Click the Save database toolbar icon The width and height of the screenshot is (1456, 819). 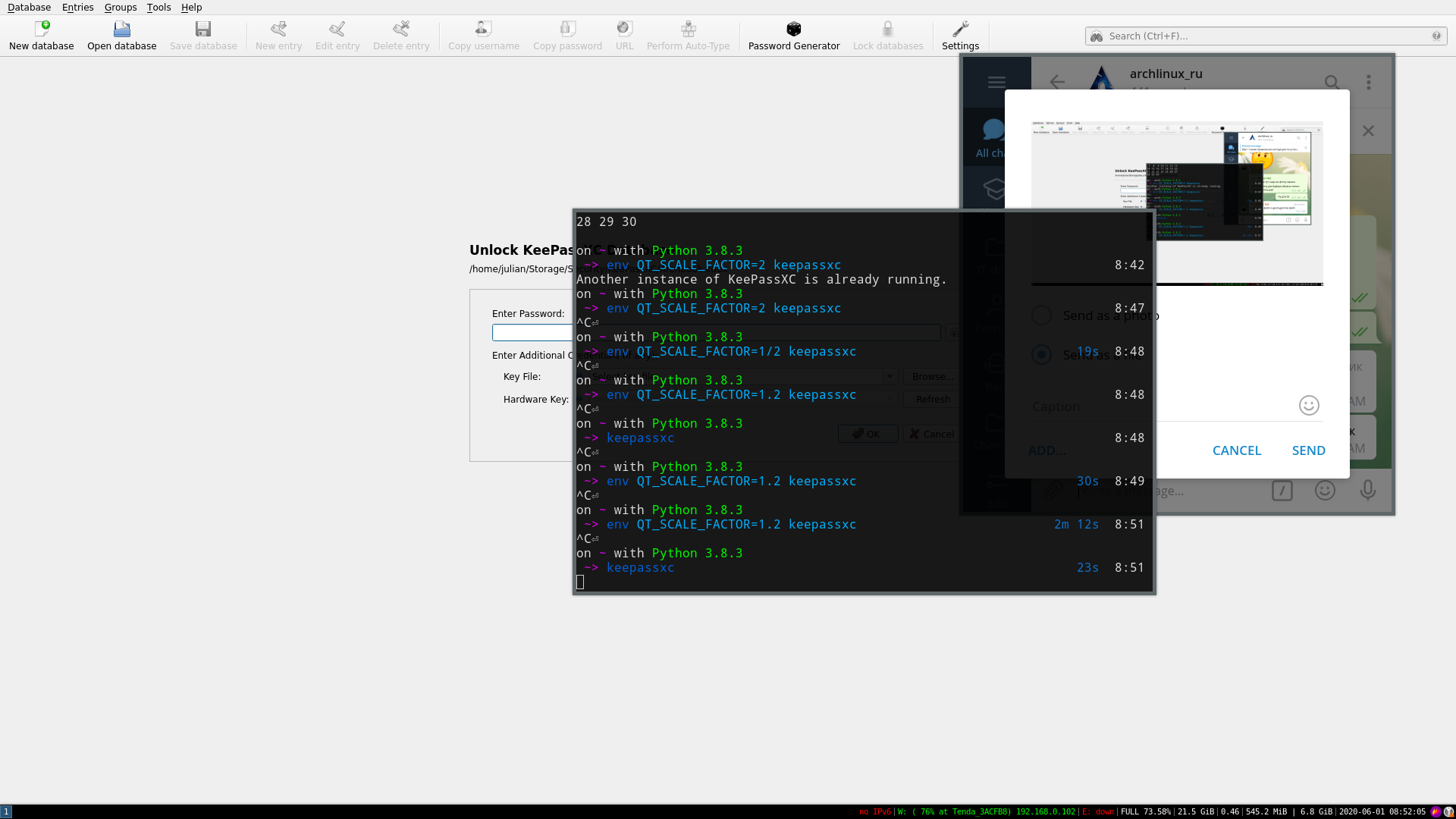(x=203, y=29)
